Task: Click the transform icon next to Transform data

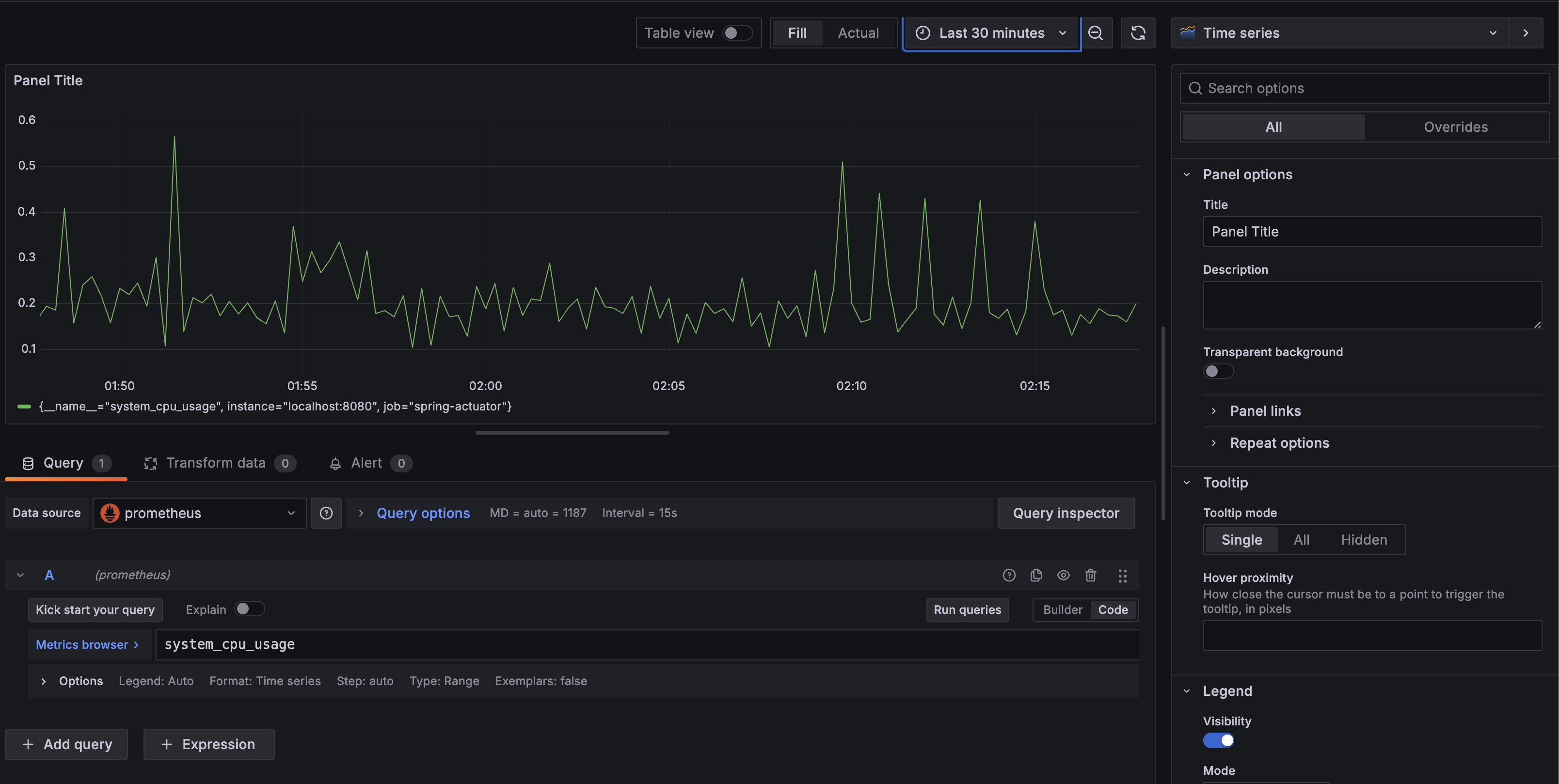Action: point(150,463)
